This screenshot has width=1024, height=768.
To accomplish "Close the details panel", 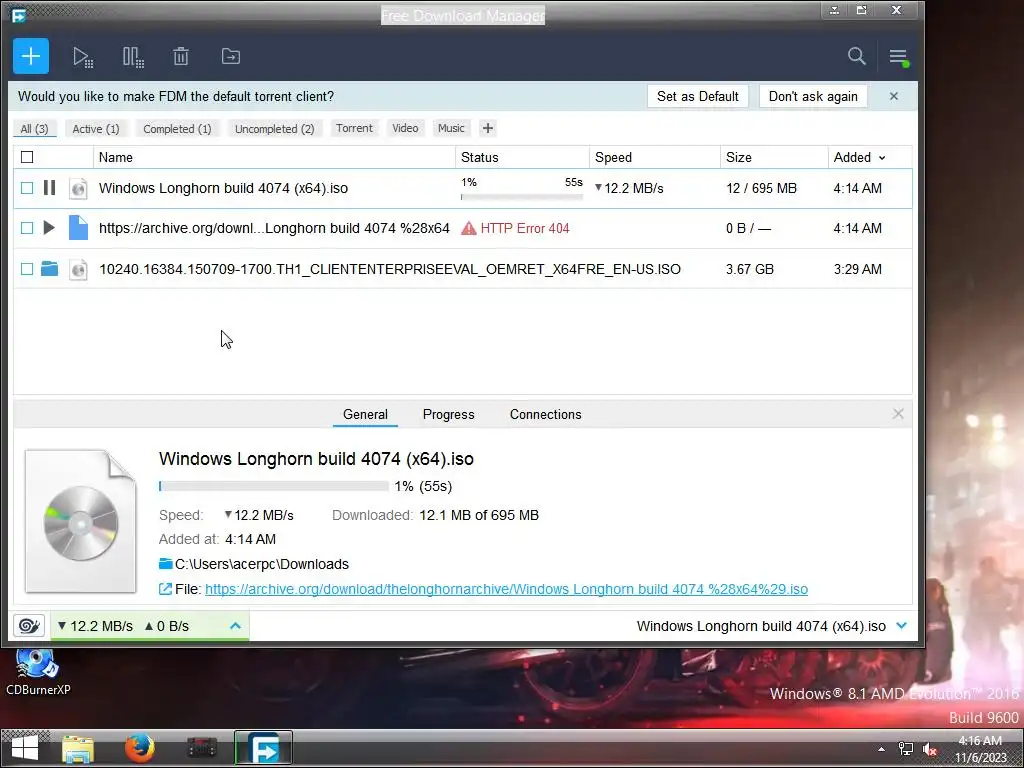I will coord(898,414).
